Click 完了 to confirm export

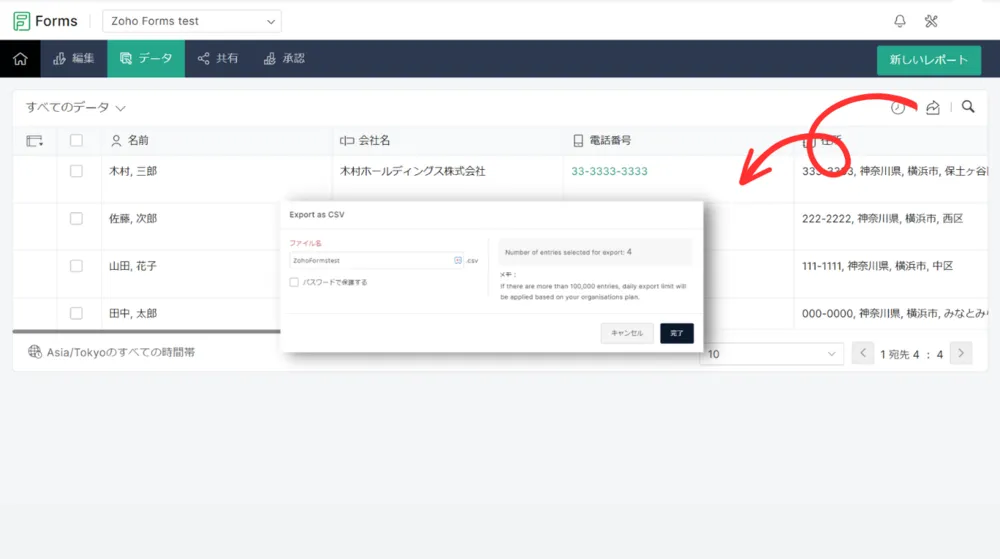[x=677, y=333]
